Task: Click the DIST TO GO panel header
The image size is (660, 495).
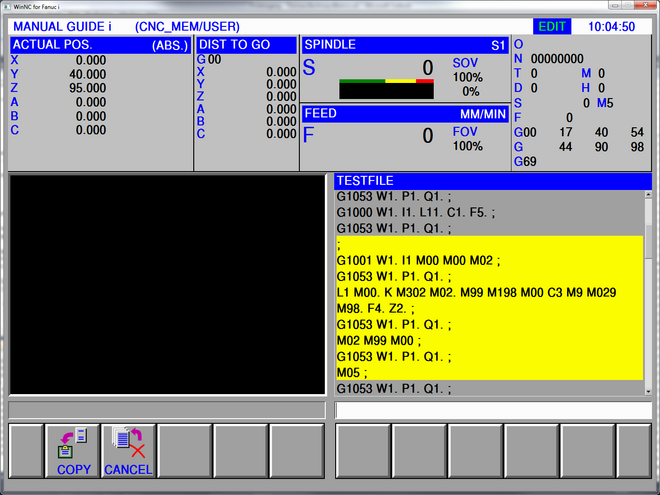Action: (246, 46)
